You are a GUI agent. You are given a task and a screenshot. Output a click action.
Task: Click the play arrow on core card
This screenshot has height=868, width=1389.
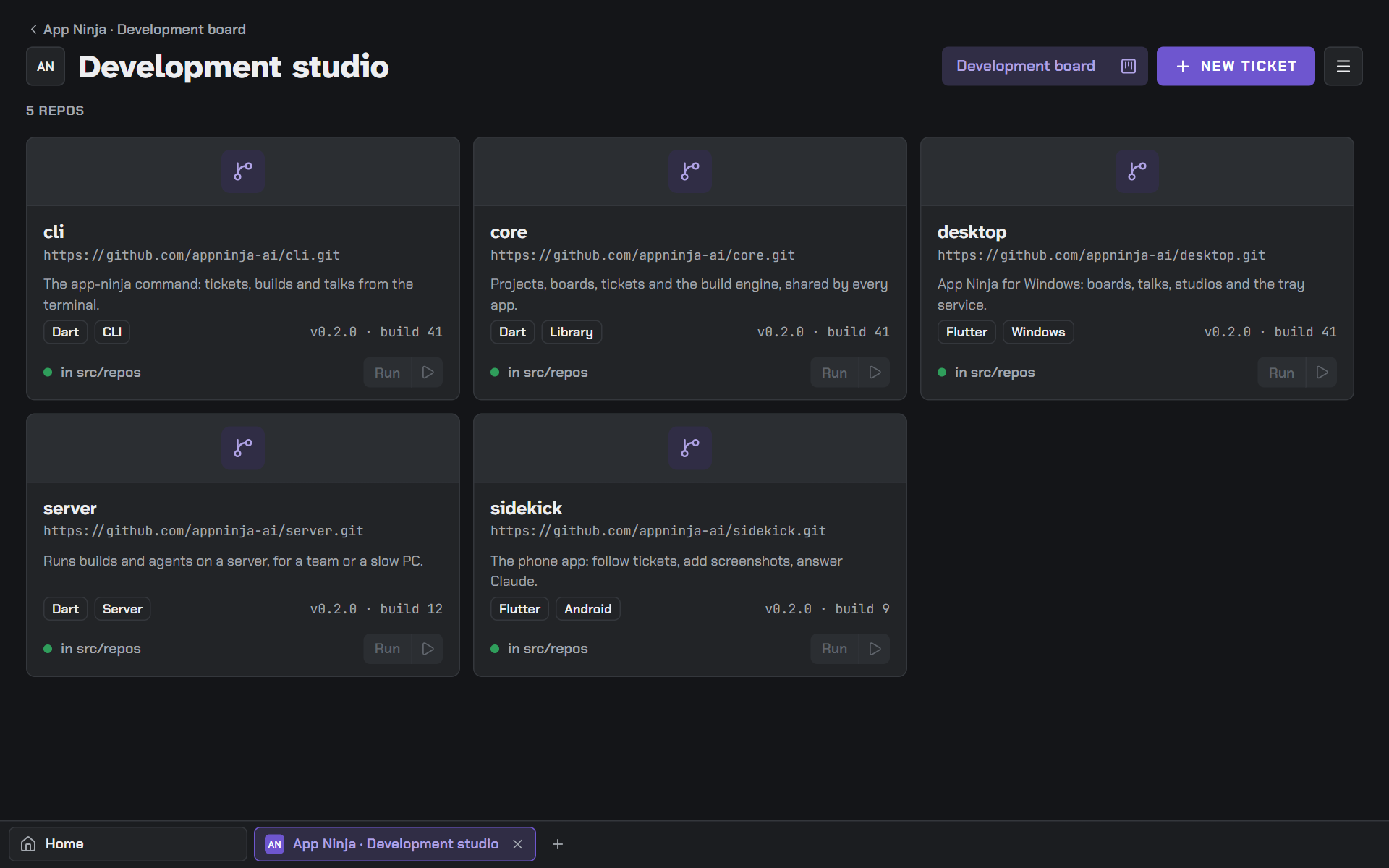[875, 373]
